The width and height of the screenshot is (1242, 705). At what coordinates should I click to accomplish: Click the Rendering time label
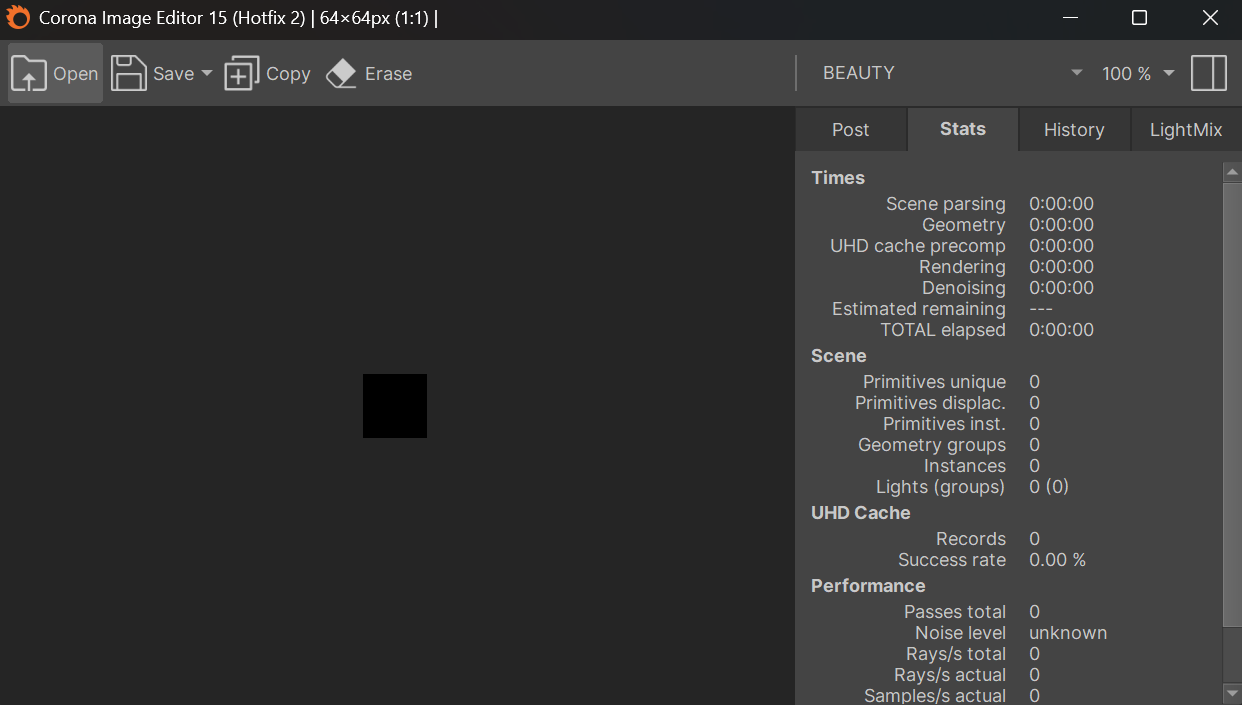(962, 267)
